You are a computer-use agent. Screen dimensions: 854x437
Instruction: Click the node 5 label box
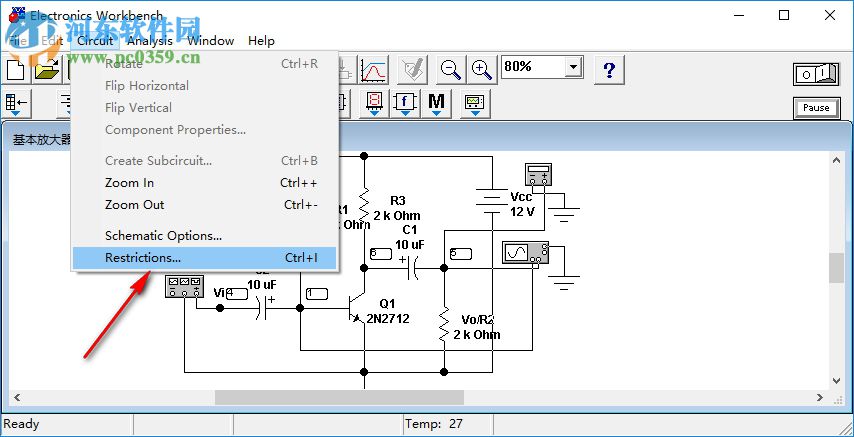click(461, 253)
